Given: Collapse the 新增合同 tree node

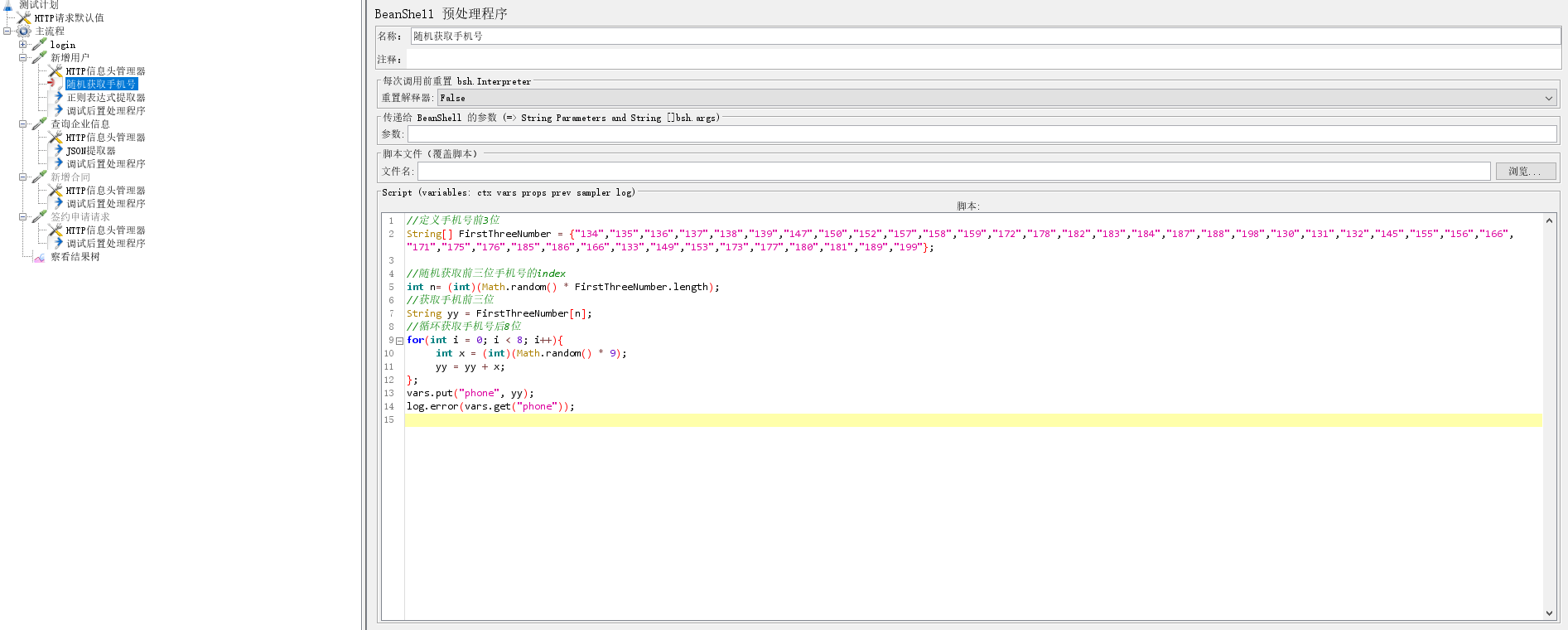Looking at the screenshot, I should pos(23,177).
